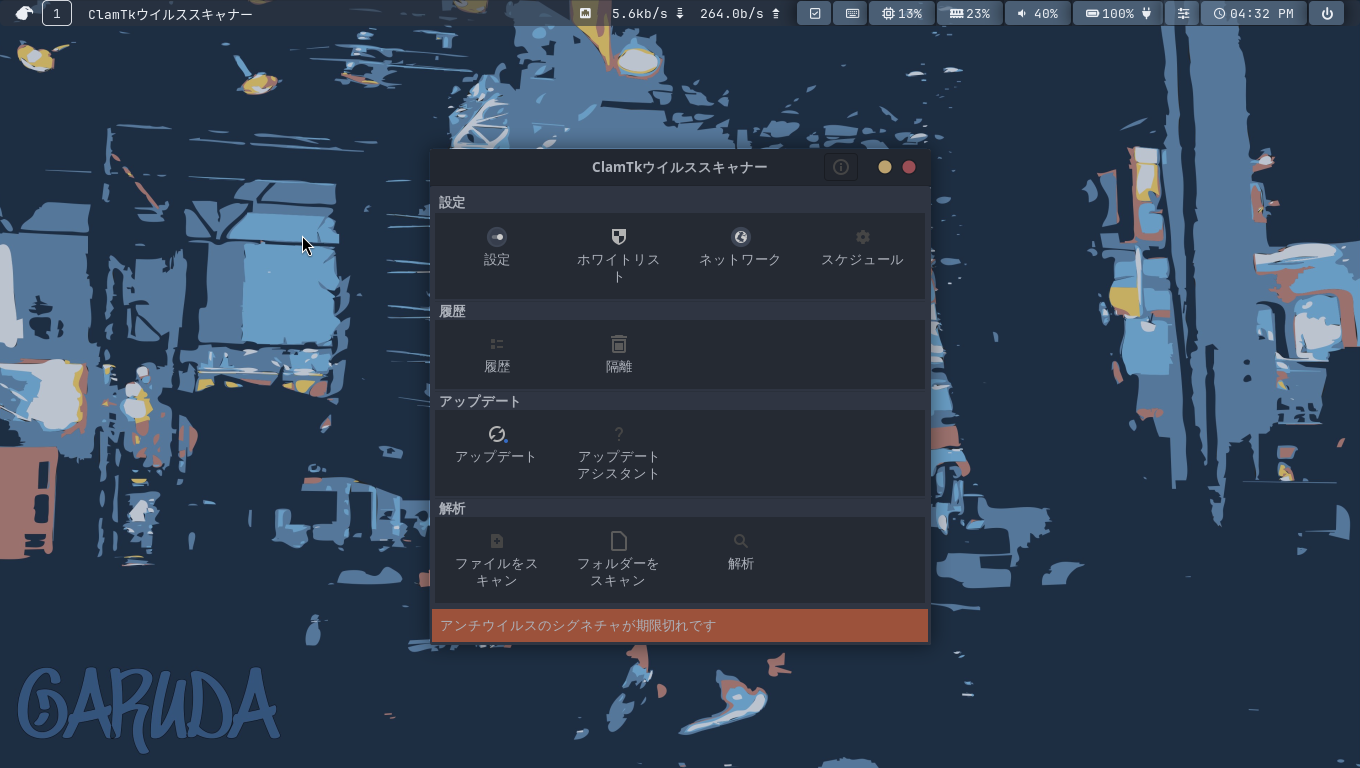Close ClamTk with the red button
This screenshot has width=1360, height=768.
coord(909,167)
